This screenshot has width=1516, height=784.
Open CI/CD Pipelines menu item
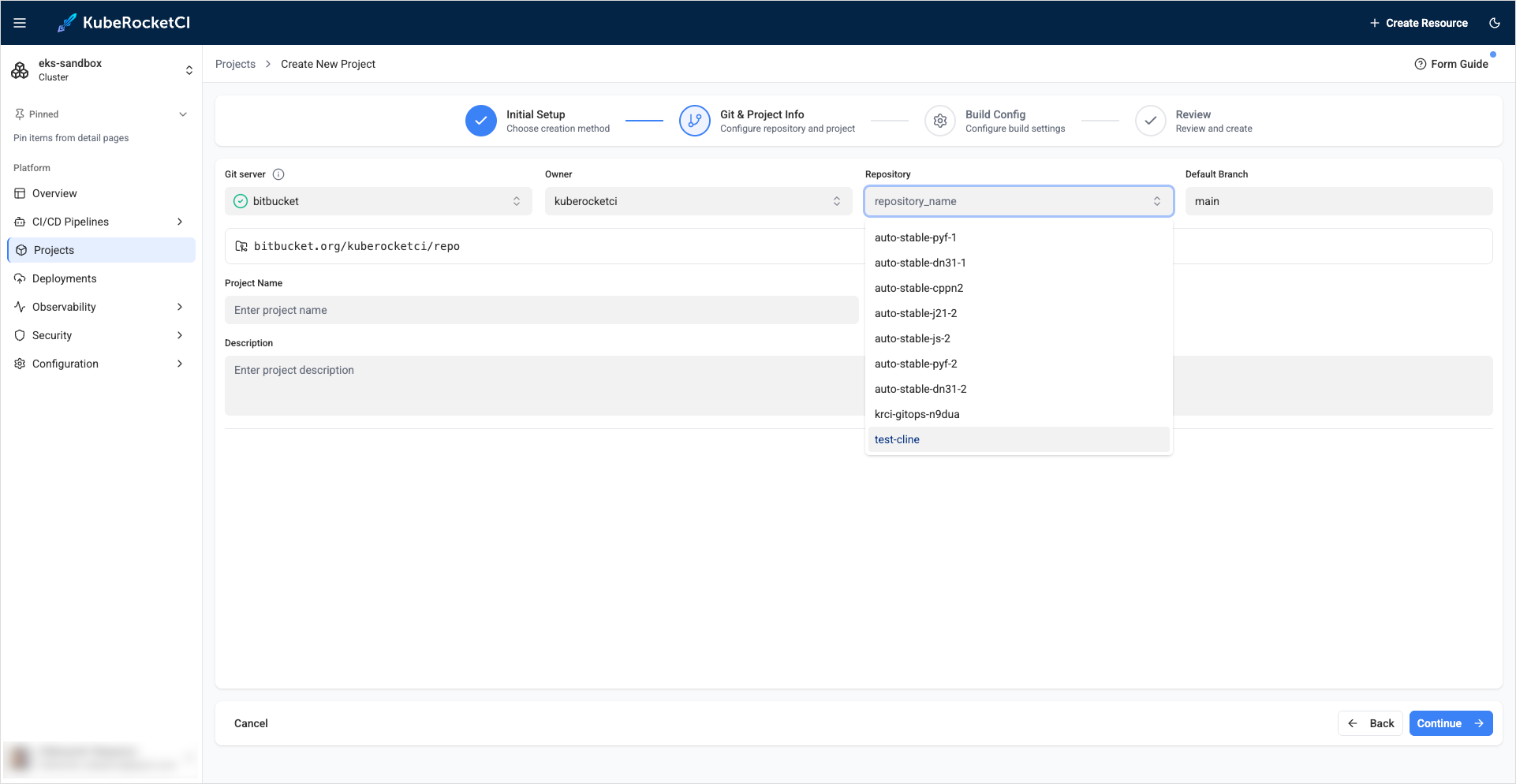tap(101, 222)
